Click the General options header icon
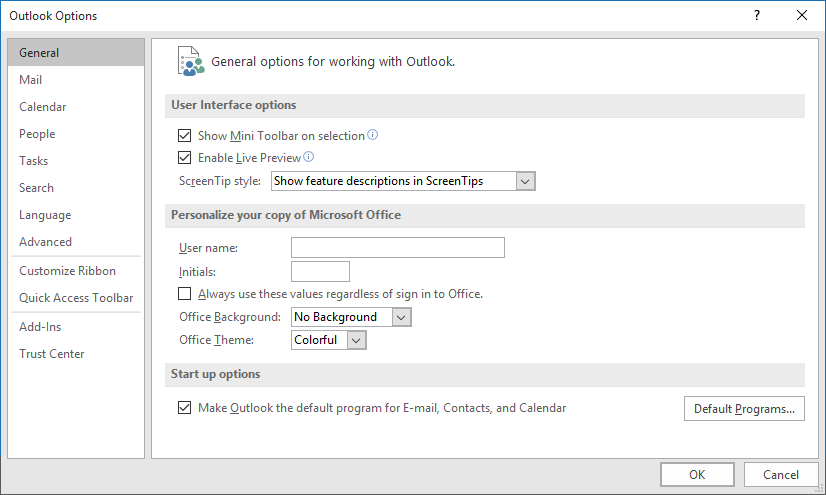Screen dimensions: 826x495 [190, 61]
